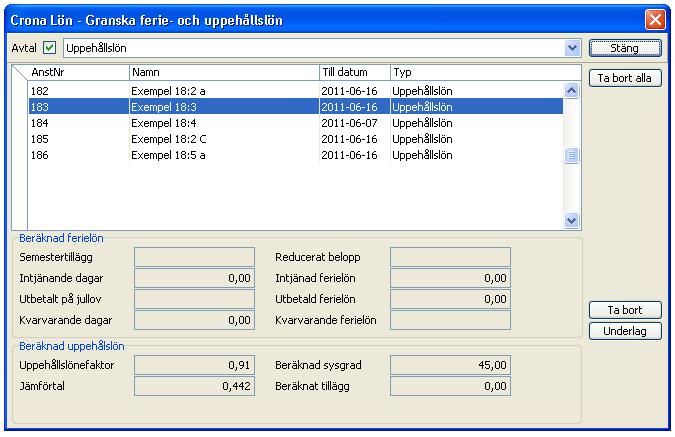Viewport: 675px width, 437px height.
Task: Click the list corner select-all cell
Action: coord(20,72)
